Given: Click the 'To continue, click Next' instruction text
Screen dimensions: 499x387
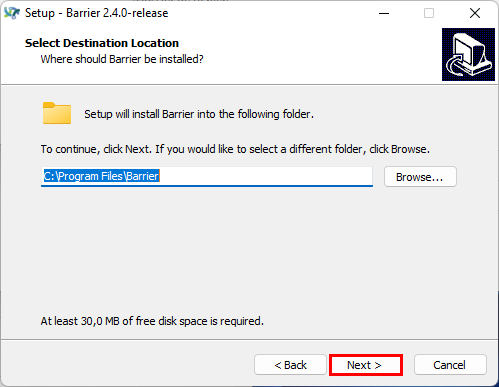Looking at the screenshot, I should [x=235, y=149].
